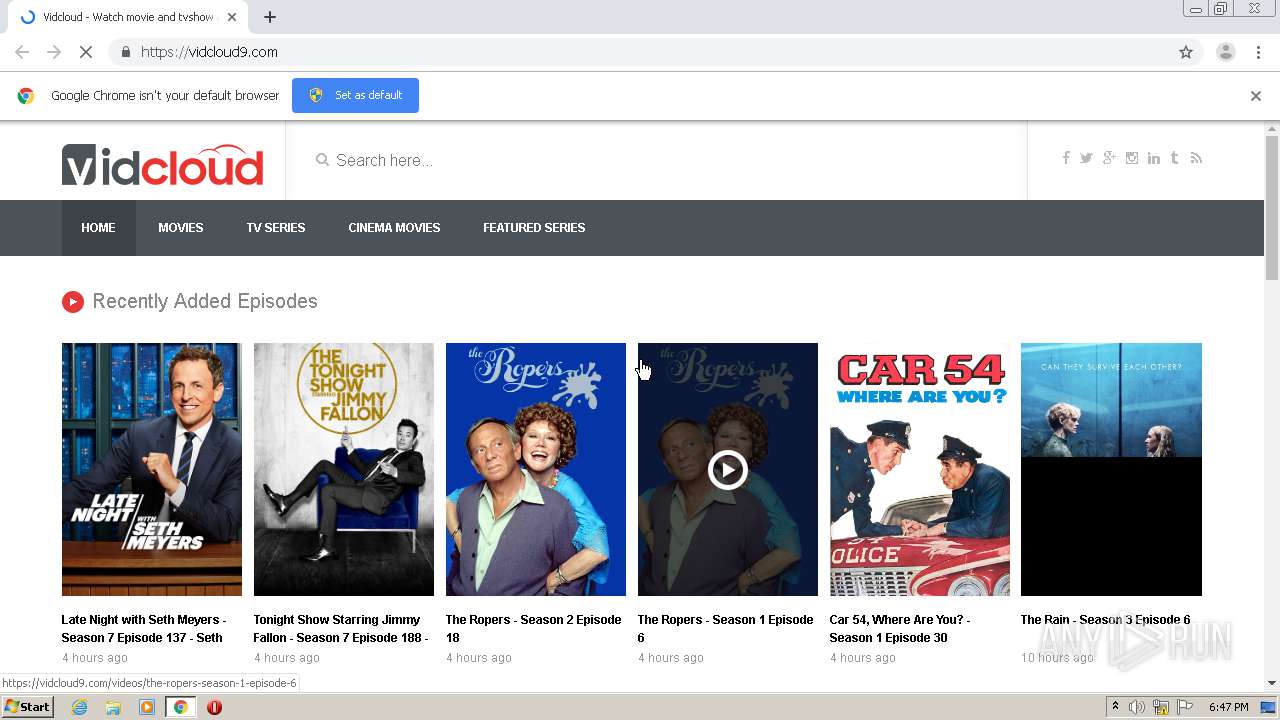Click the LinkedIn social icon

[x=1154, y=158]
